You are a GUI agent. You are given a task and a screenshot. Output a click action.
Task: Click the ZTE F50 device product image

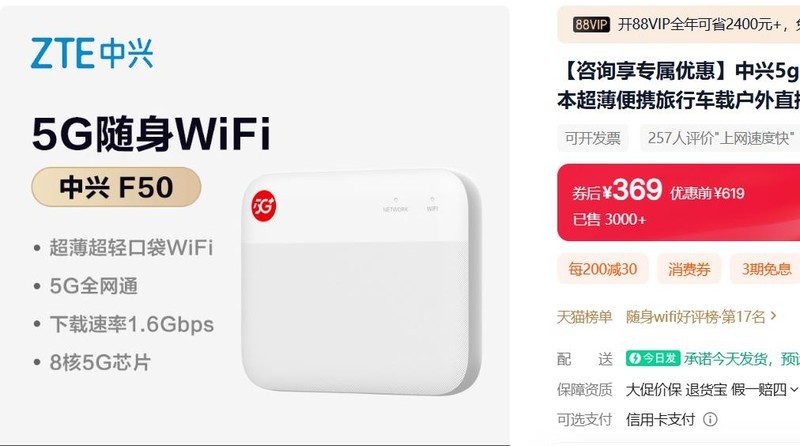click(361, 282)
